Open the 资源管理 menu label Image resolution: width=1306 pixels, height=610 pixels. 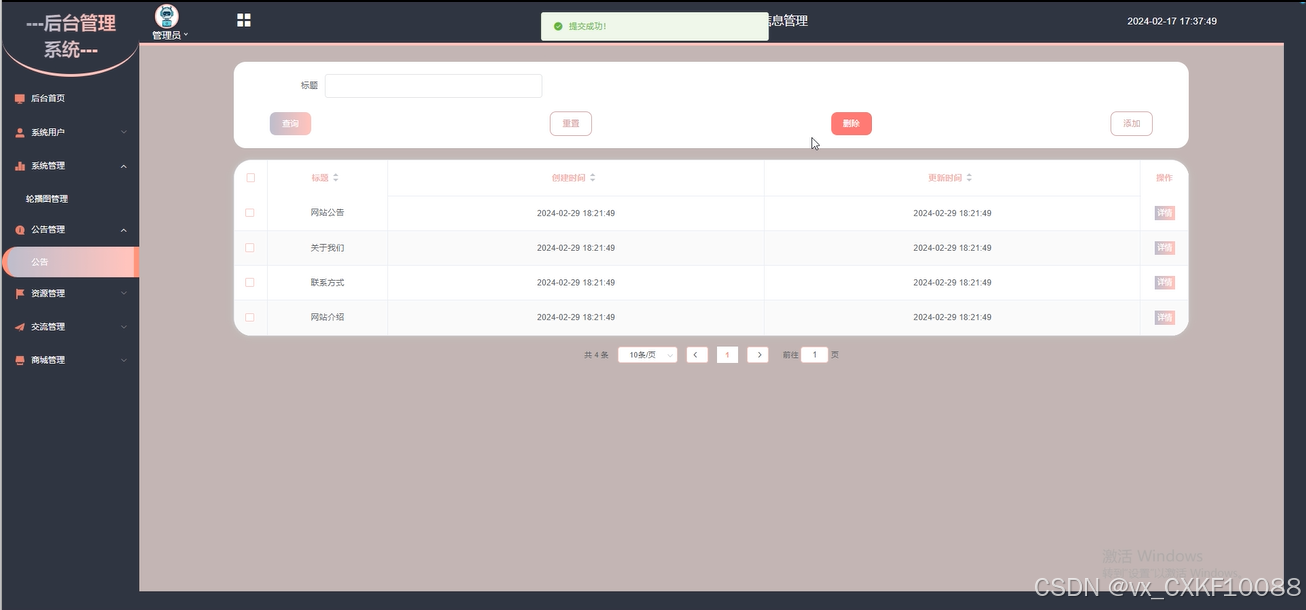pos(48,294)
